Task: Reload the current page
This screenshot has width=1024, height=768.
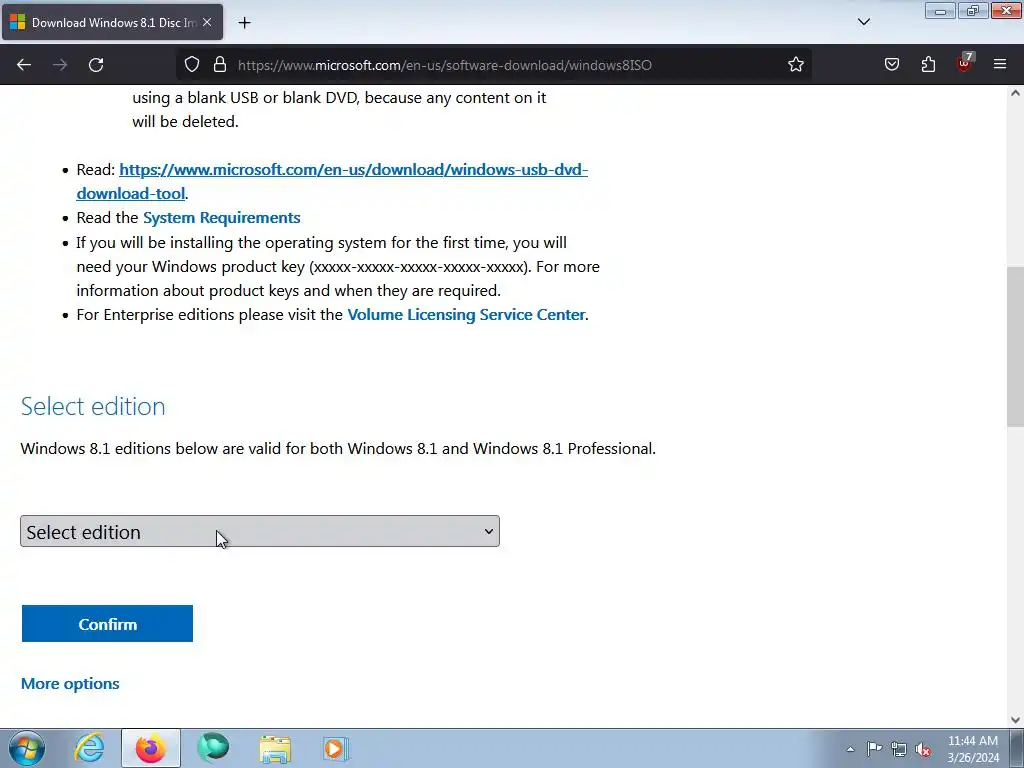Action: (96, 65)
